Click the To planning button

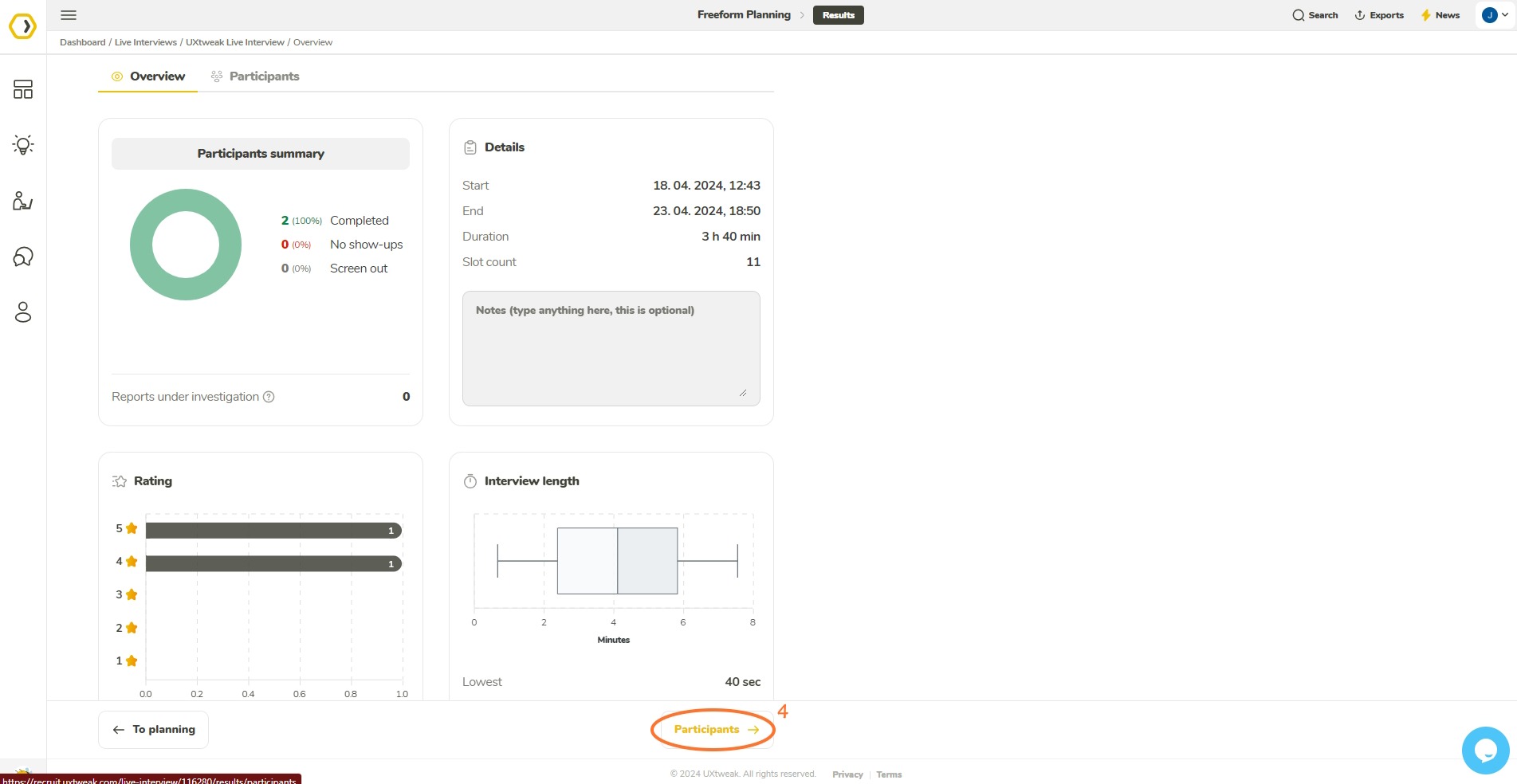coord(153,729)
